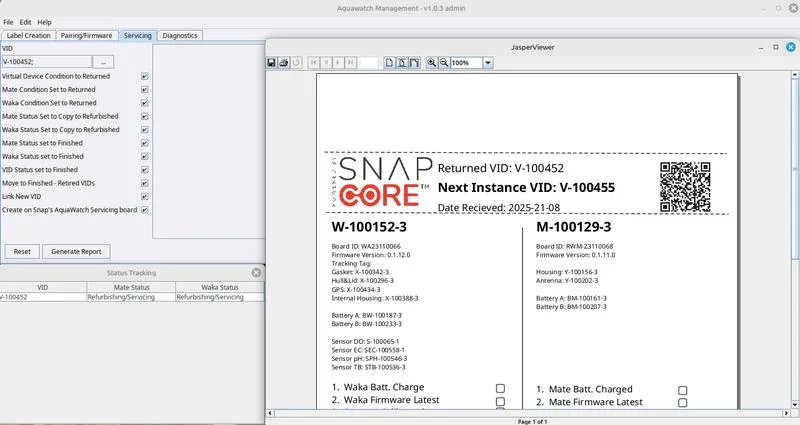This screenshot has width=800, height=425.
Task: Click the 100% zoom combo box field
Action: tap(466, 63)
